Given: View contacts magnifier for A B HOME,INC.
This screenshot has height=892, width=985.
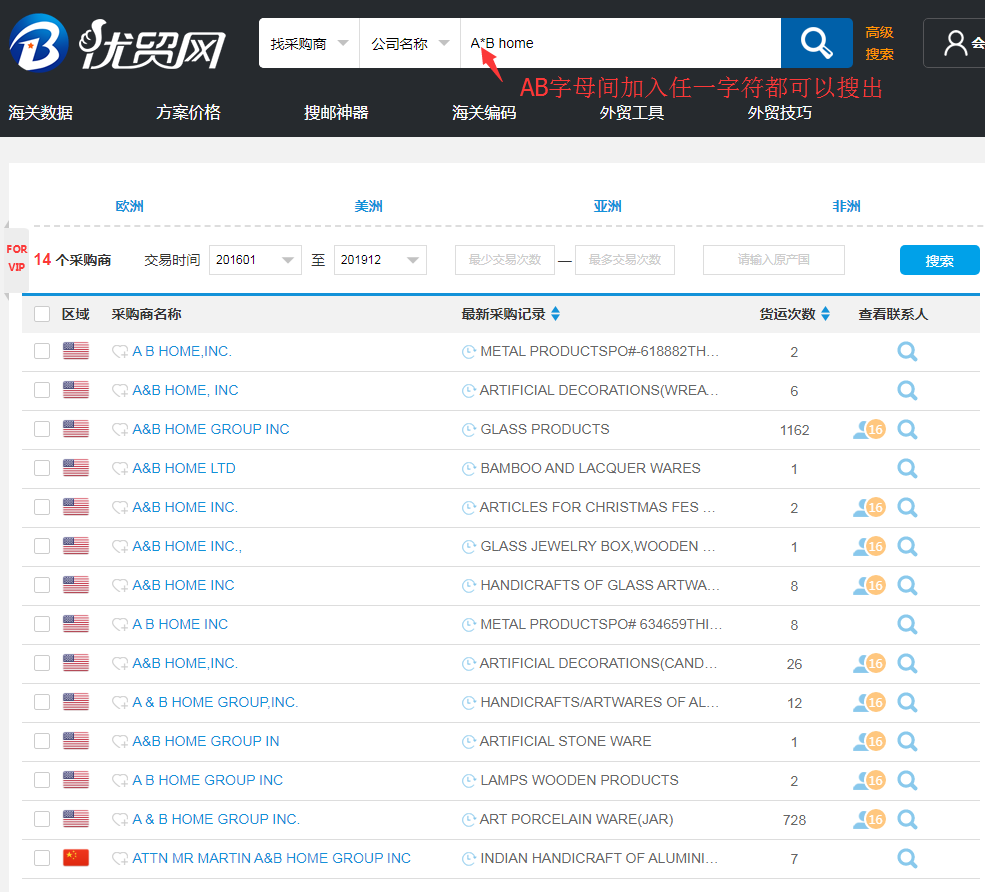Looking at the screenshot, I should pyautogui.click(x=907, y=351).
